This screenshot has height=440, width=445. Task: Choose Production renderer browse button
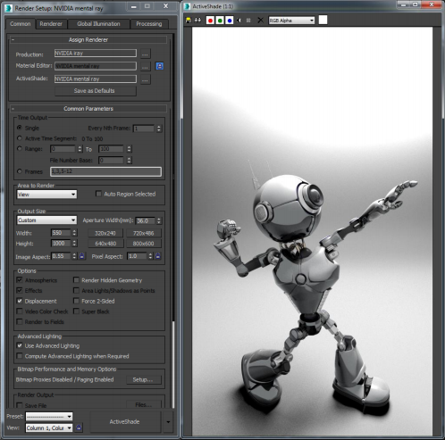pos(145,53)
